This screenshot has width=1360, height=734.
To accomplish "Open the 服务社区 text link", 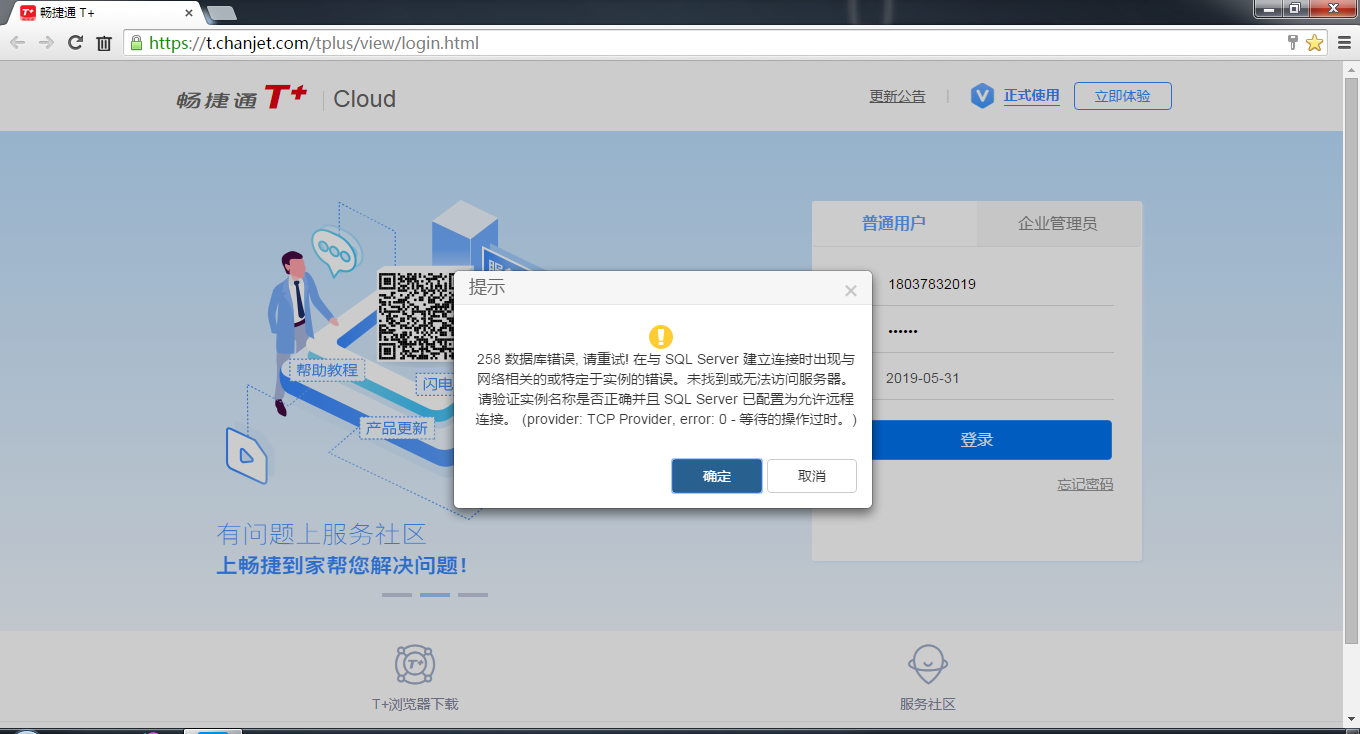I will [928, 704].
